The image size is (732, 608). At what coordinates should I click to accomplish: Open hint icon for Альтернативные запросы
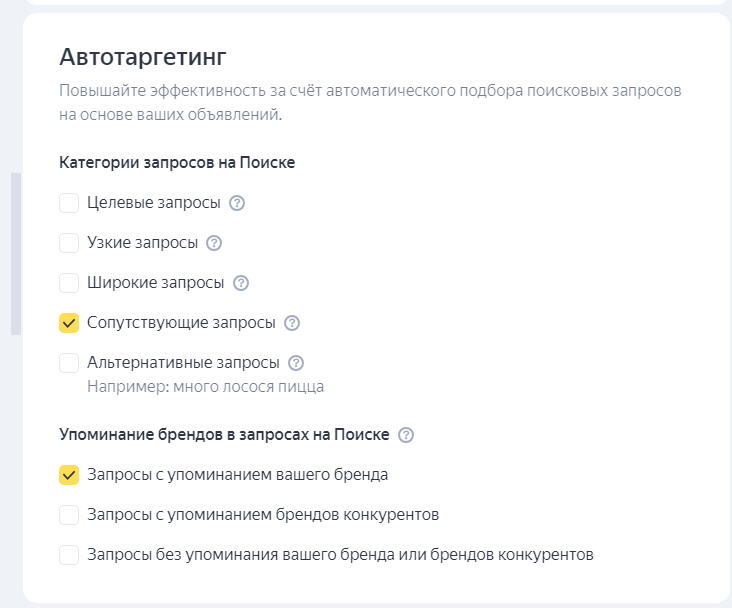pos(295,363)
